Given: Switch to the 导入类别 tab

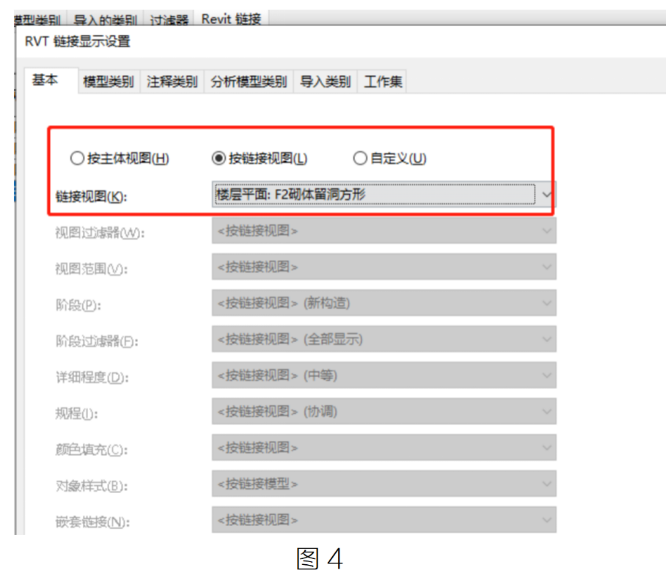Looking at the screenshot, I should point(325,81).
